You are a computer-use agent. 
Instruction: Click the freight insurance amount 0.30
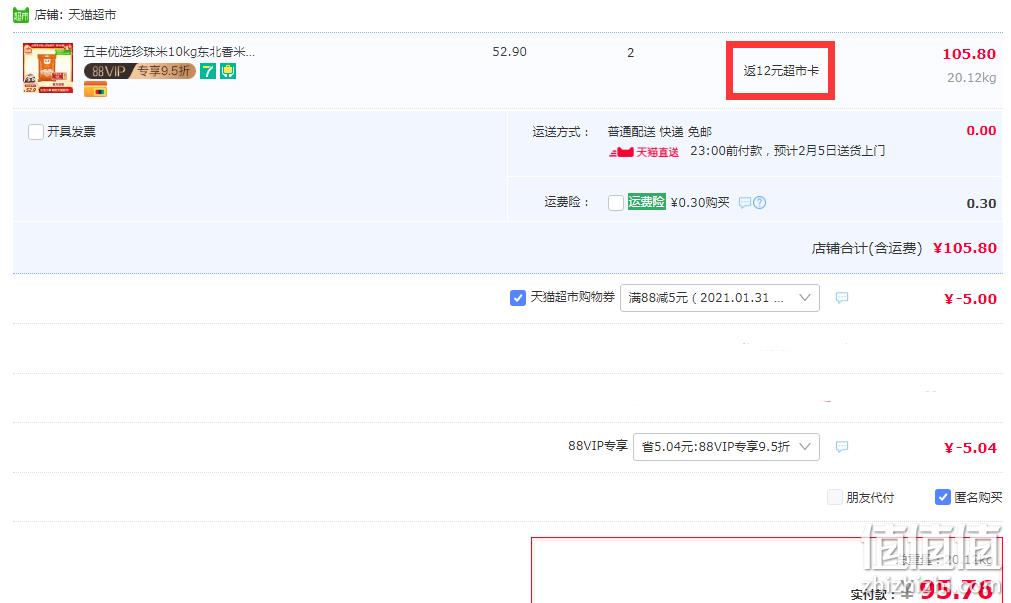click(x=981, y=204)
